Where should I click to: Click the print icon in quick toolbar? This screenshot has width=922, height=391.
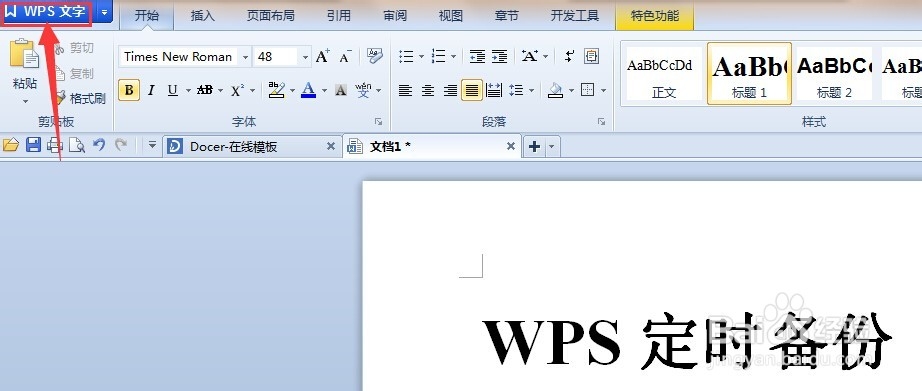(x=55, y=145)
